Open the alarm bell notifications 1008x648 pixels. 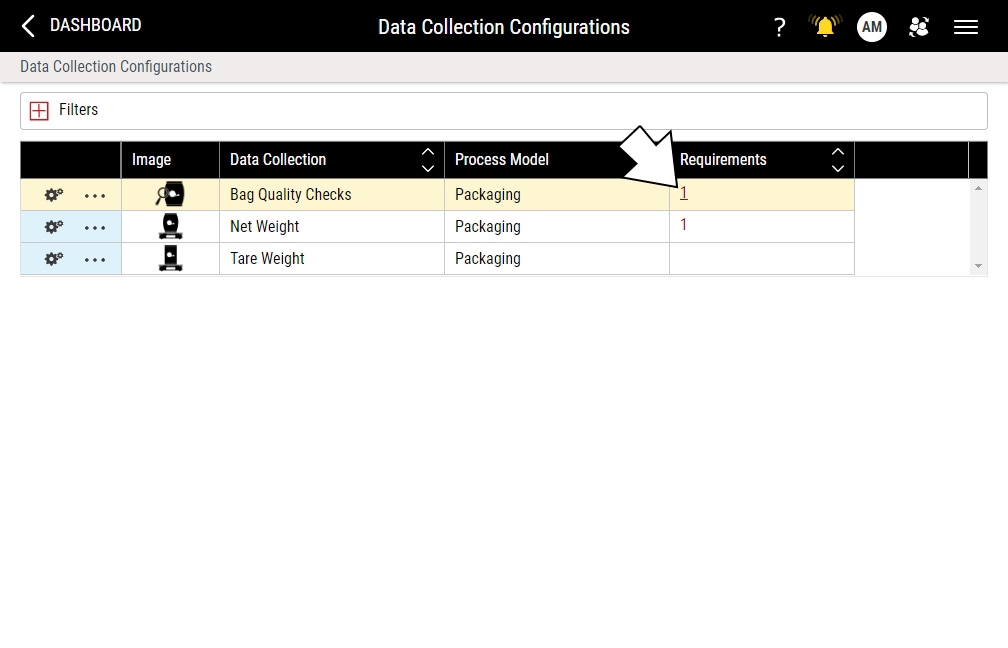click(x=825, y=27)
